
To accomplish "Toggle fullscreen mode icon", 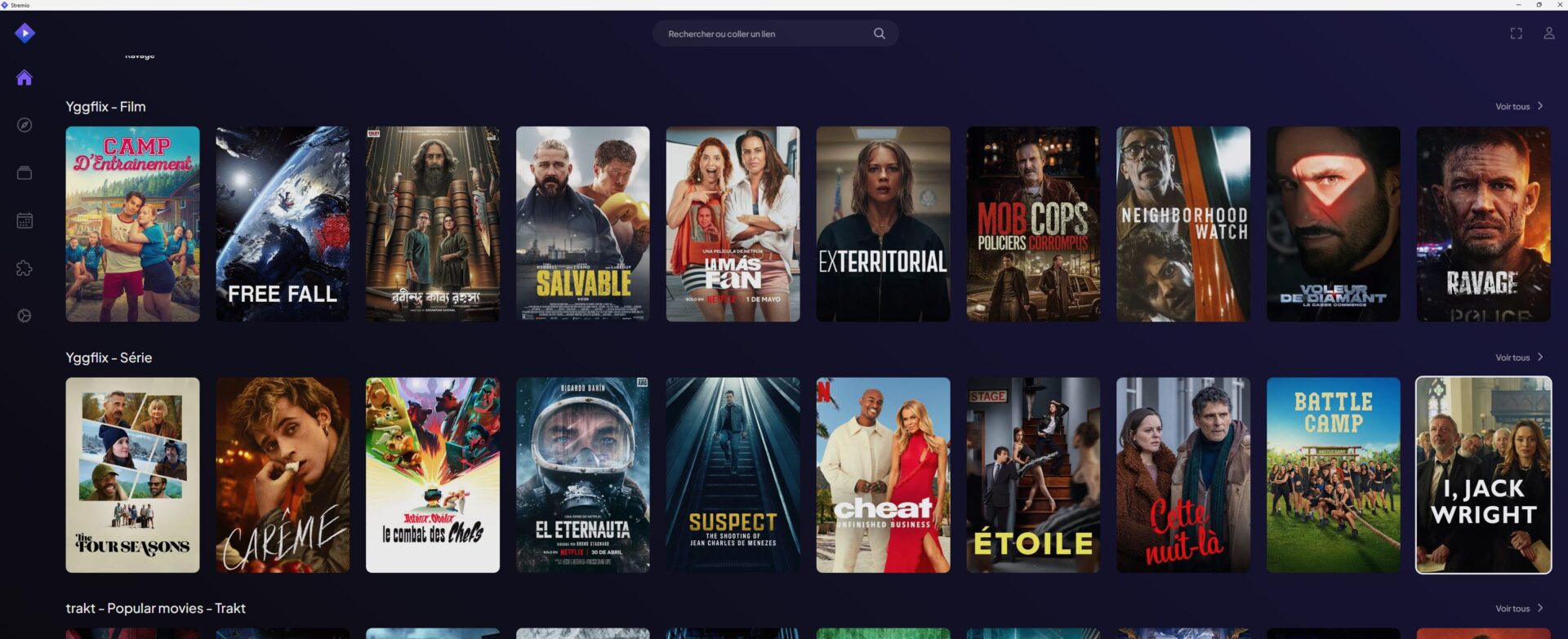I will click(x=1516, y=33).
